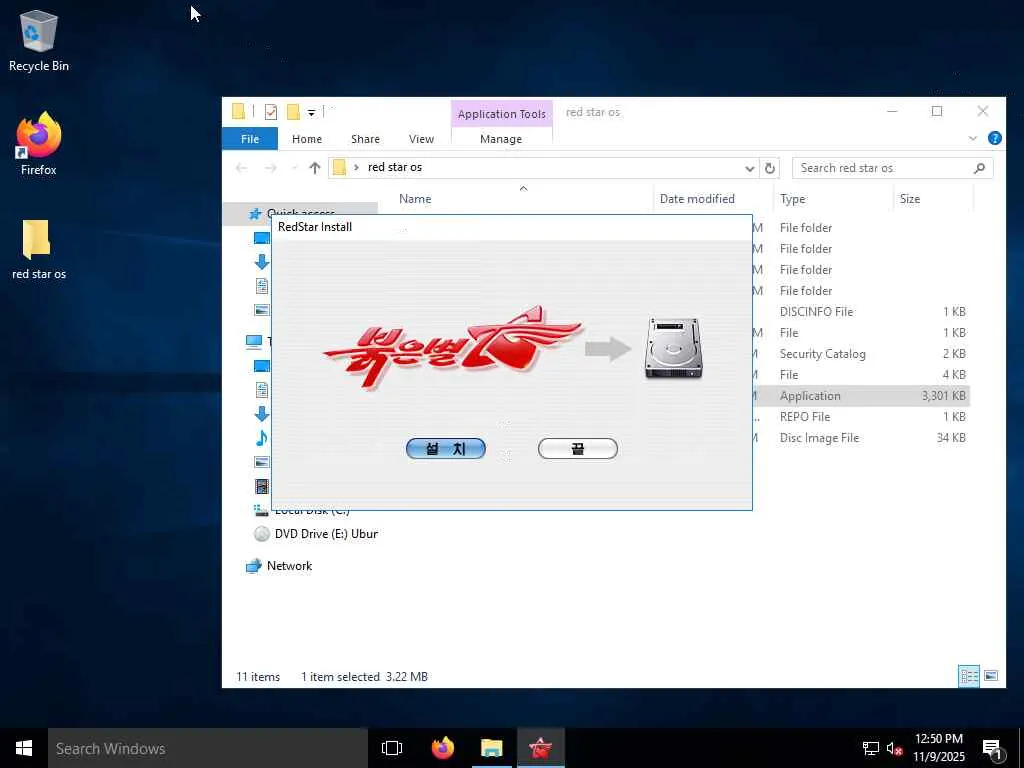Sort by the Name column header

pos(415,199)
